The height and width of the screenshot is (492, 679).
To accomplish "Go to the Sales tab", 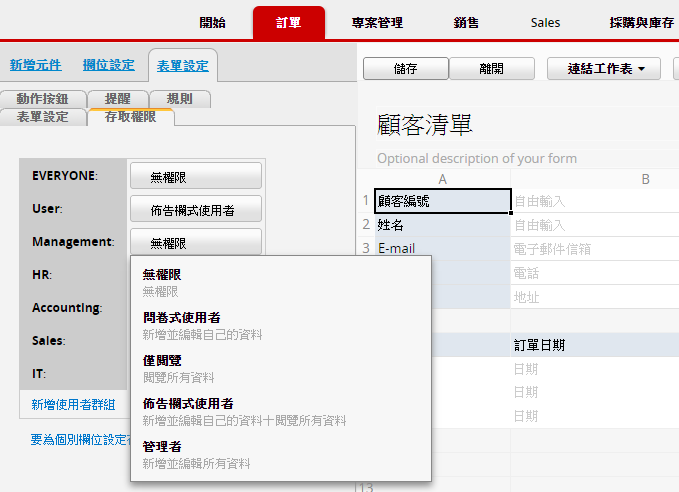I will 545,23.
